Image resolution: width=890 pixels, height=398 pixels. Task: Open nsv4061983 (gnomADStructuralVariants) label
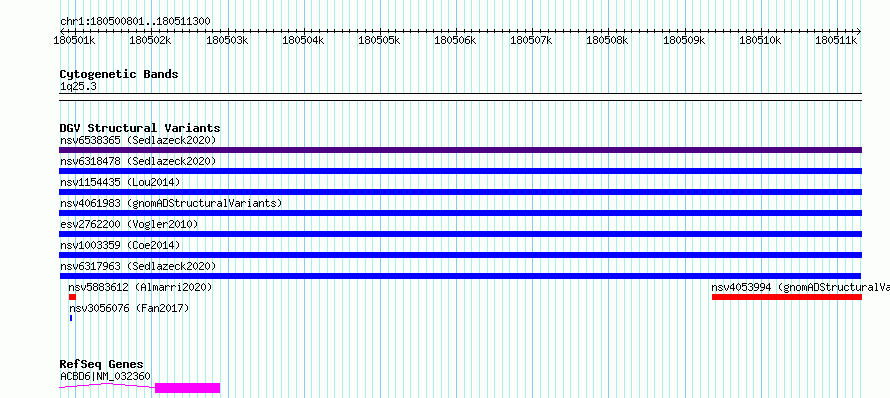click(x=171, y=203)
